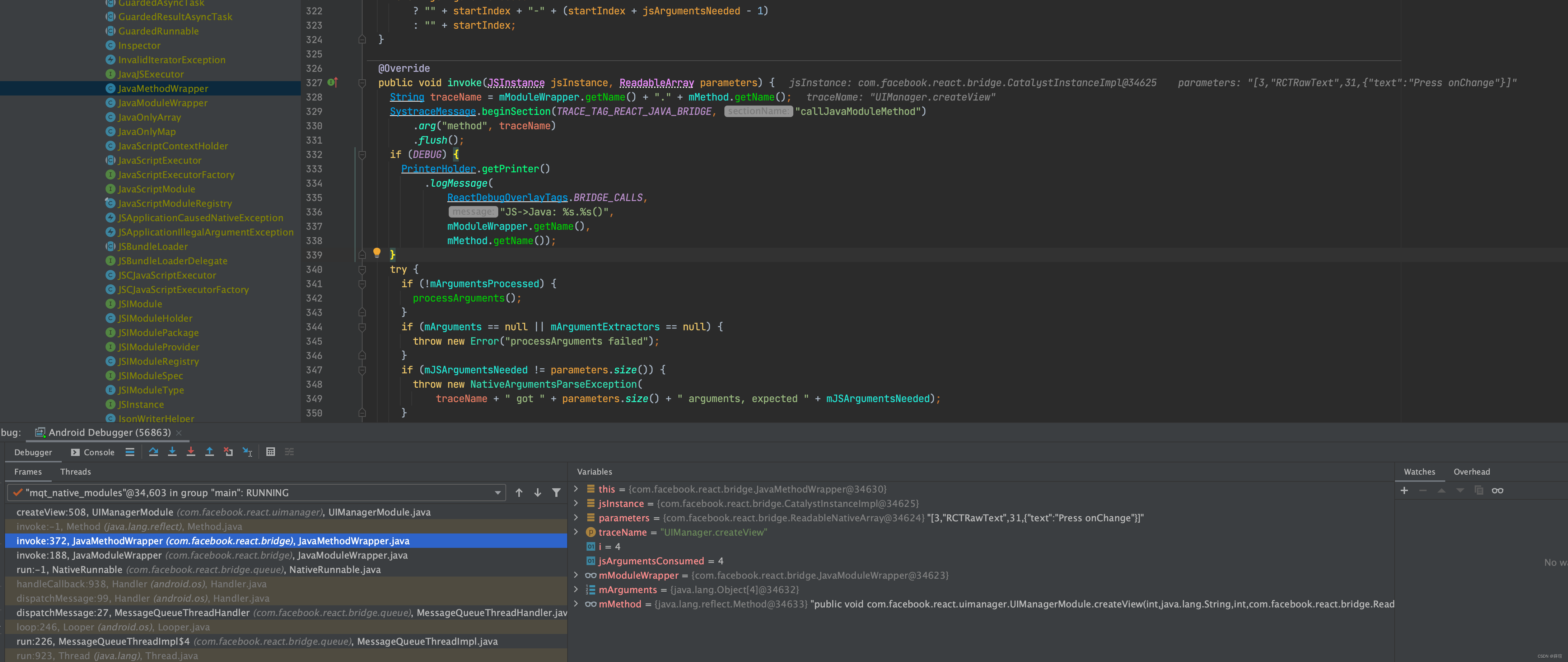
Task: Open JavaModuleWrapper in the project tree
Action: (x=163, y=103)
